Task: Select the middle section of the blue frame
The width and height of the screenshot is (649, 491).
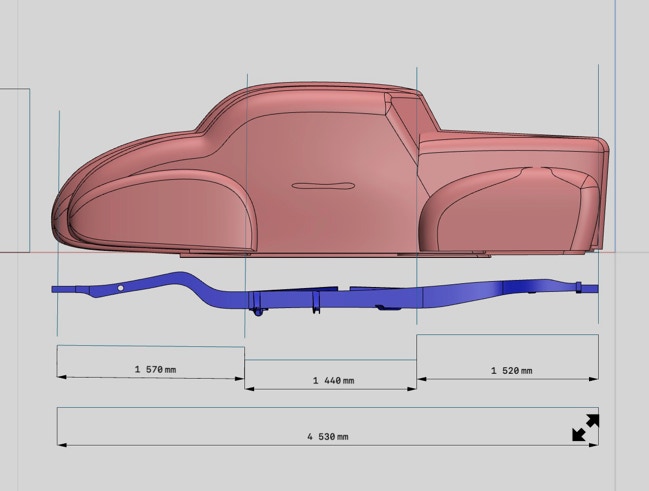Action: (x=330, y=295)
